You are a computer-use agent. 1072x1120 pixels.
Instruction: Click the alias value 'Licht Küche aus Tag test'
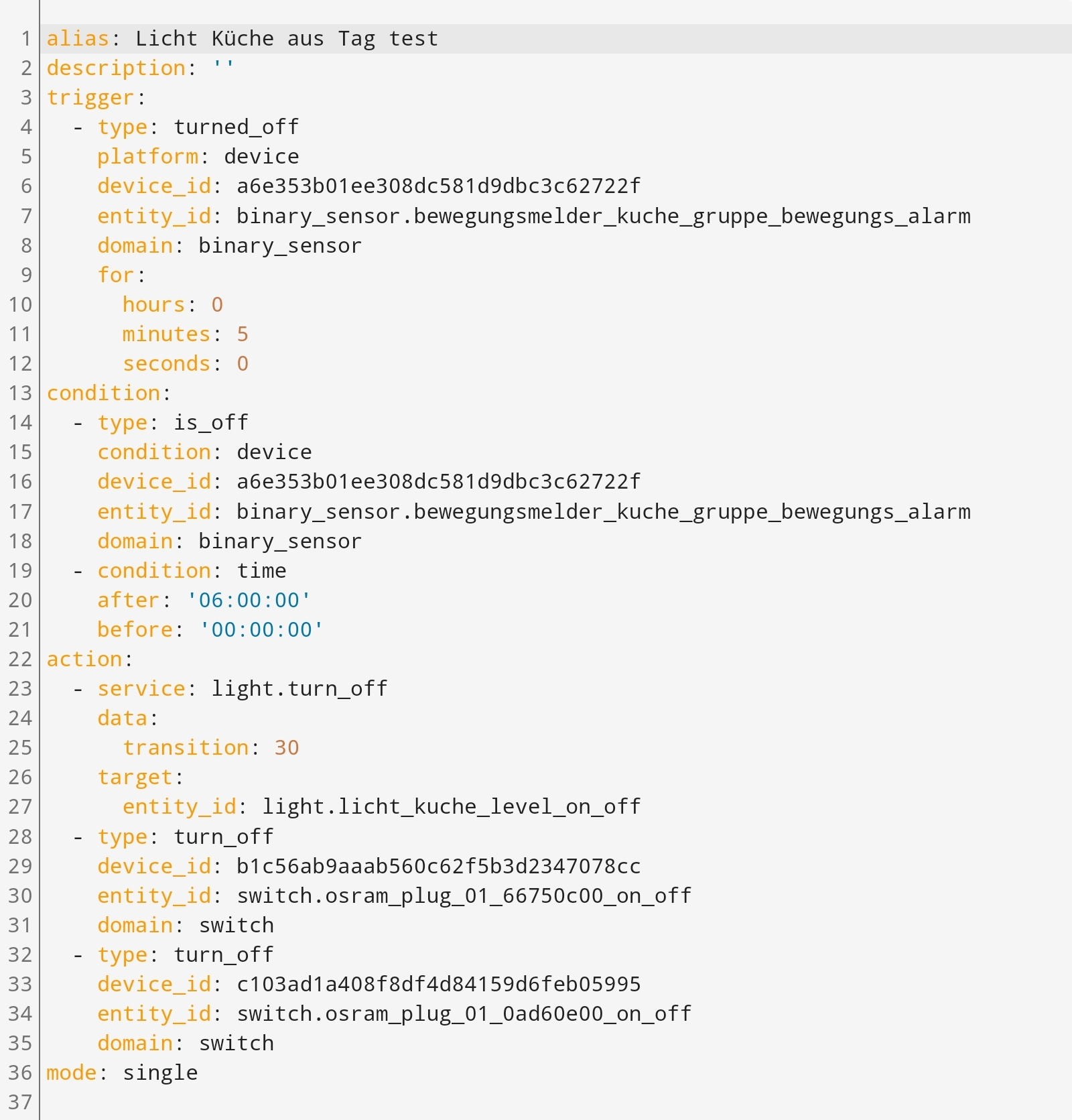(x=285, y=38)
